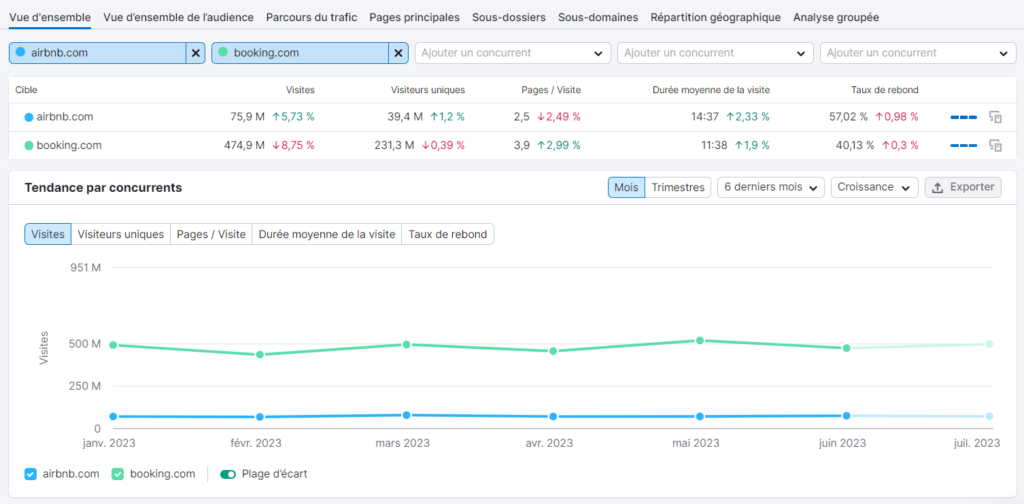1024x504 pixels.
Task: Click green dot next to booking.com in table
Action: [x=29, y=146]
